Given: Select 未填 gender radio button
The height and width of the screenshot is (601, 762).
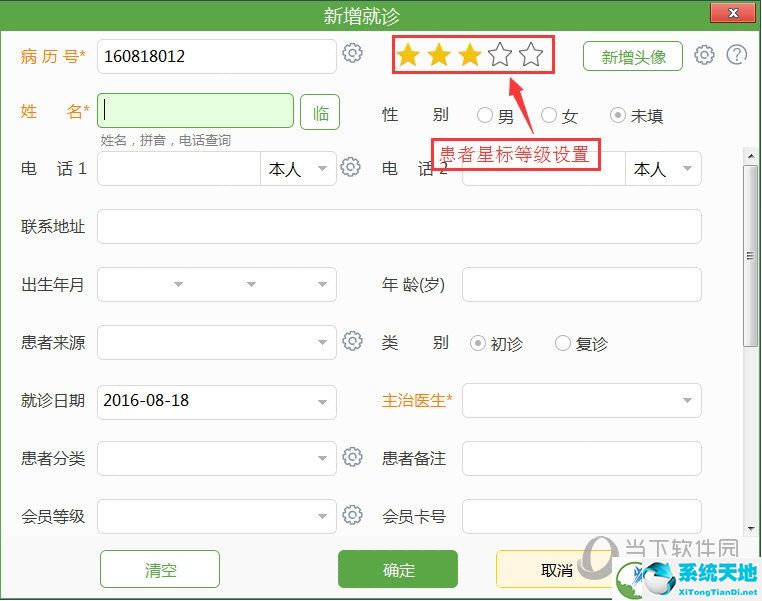Looking at the screenshot, I should point(618,116).
